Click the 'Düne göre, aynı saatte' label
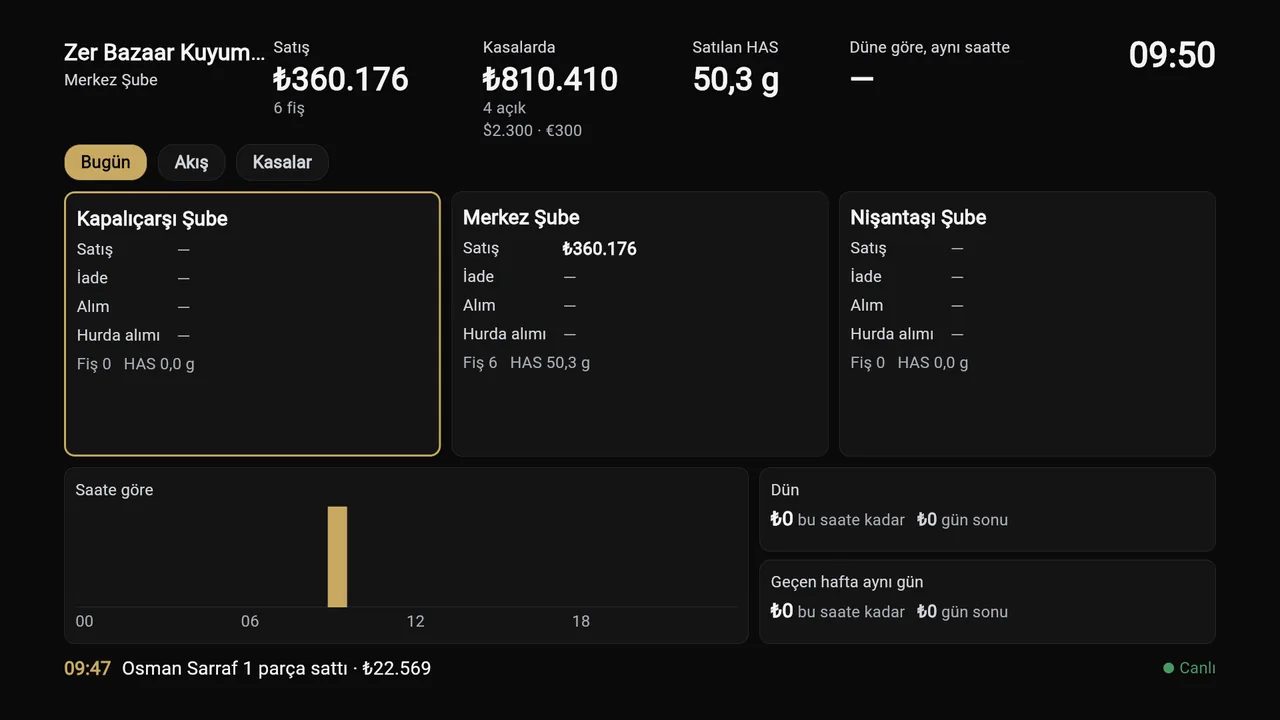 pyautogui.click(x=929, y=47)
